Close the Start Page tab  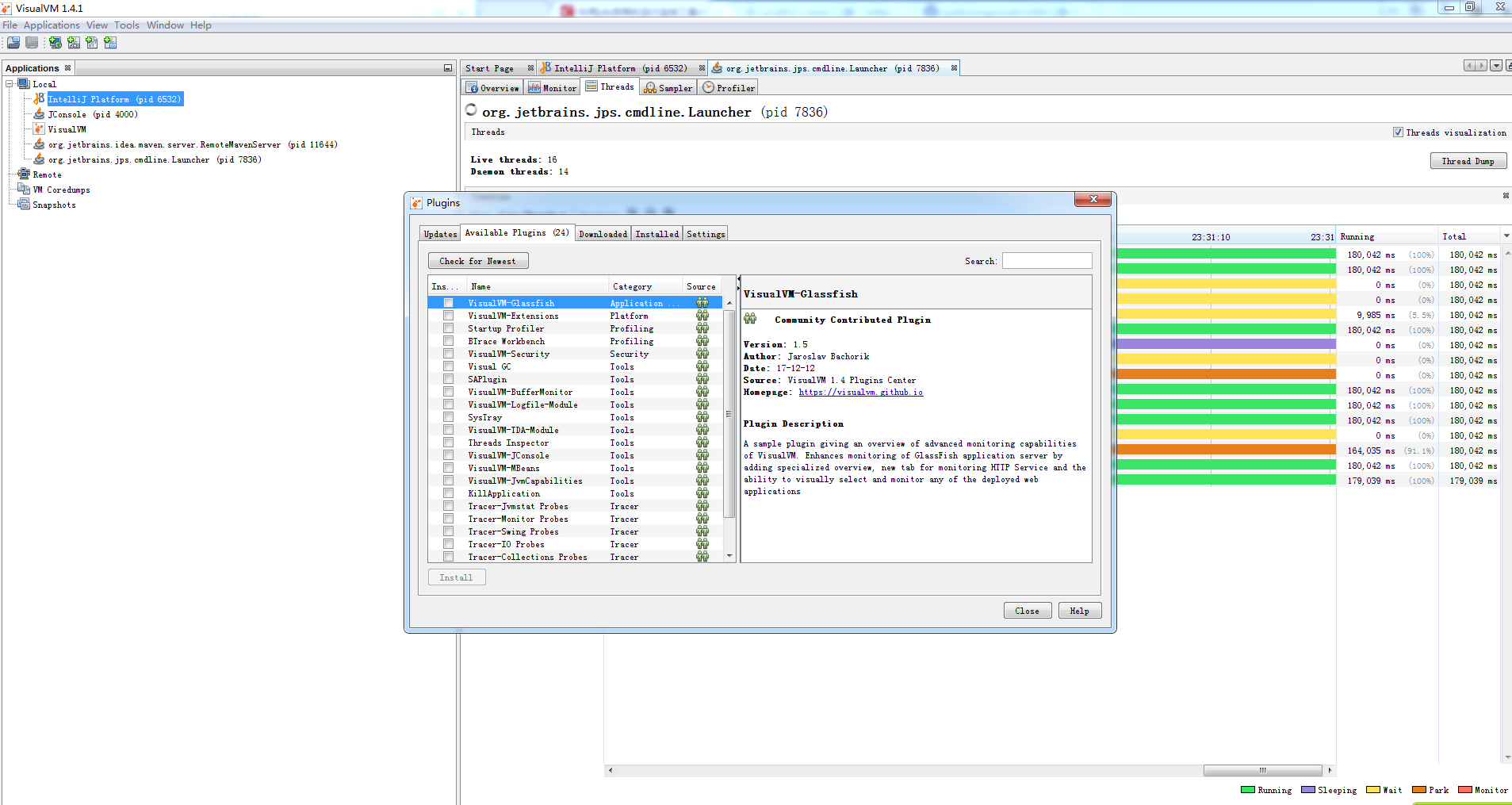pyautogui.click(x=530, y=68)
